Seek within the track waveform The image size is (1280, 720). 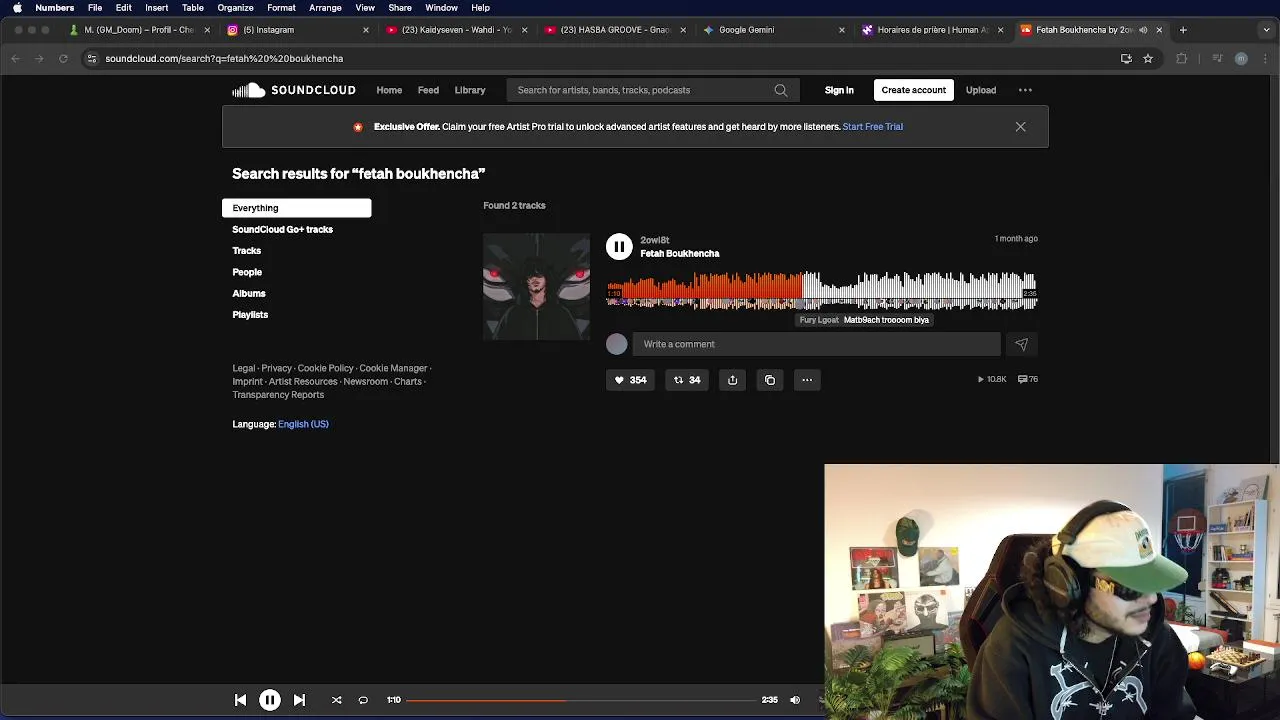[x=822, y=290]
